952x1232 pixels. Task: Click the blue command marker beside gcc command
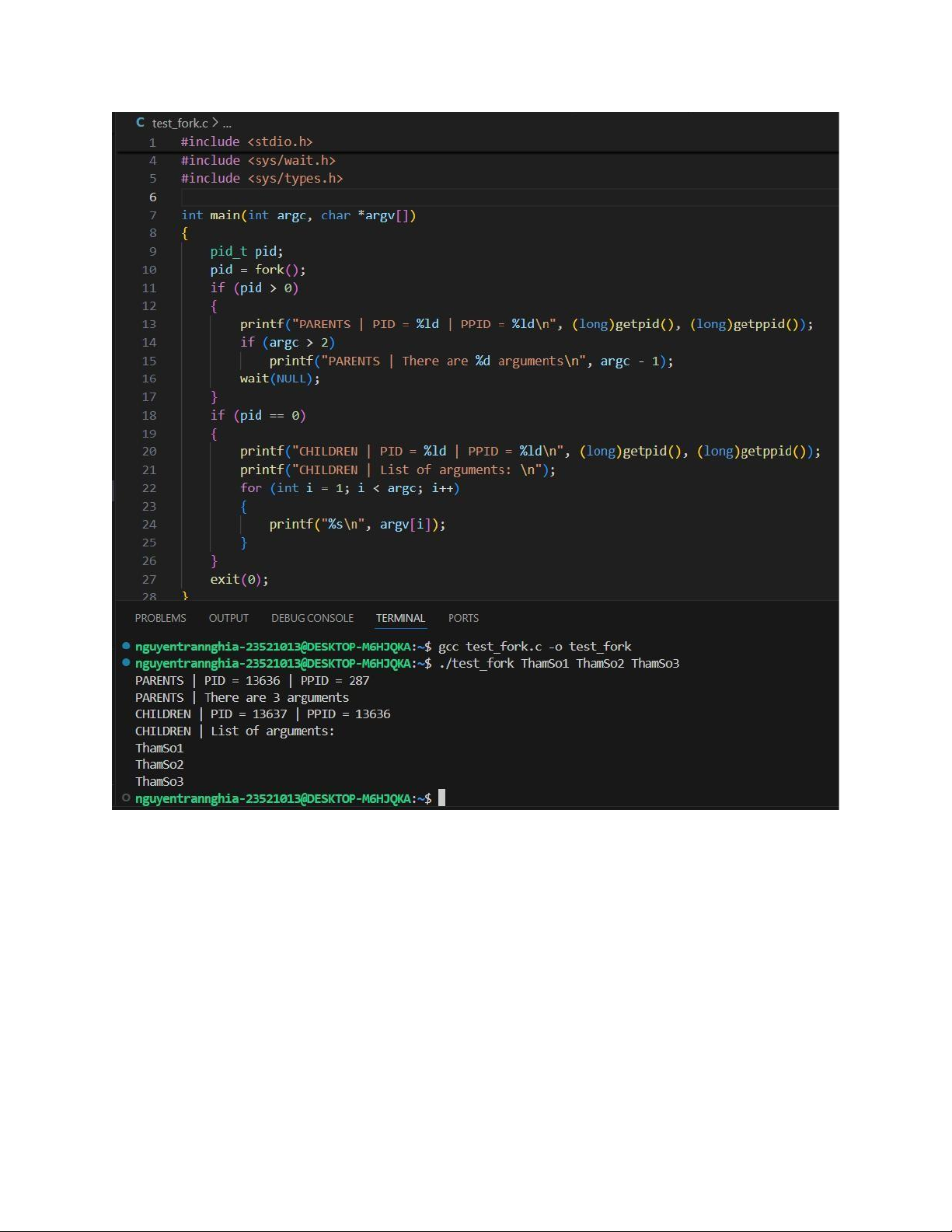pyautogui.click(x=126, y=646)
